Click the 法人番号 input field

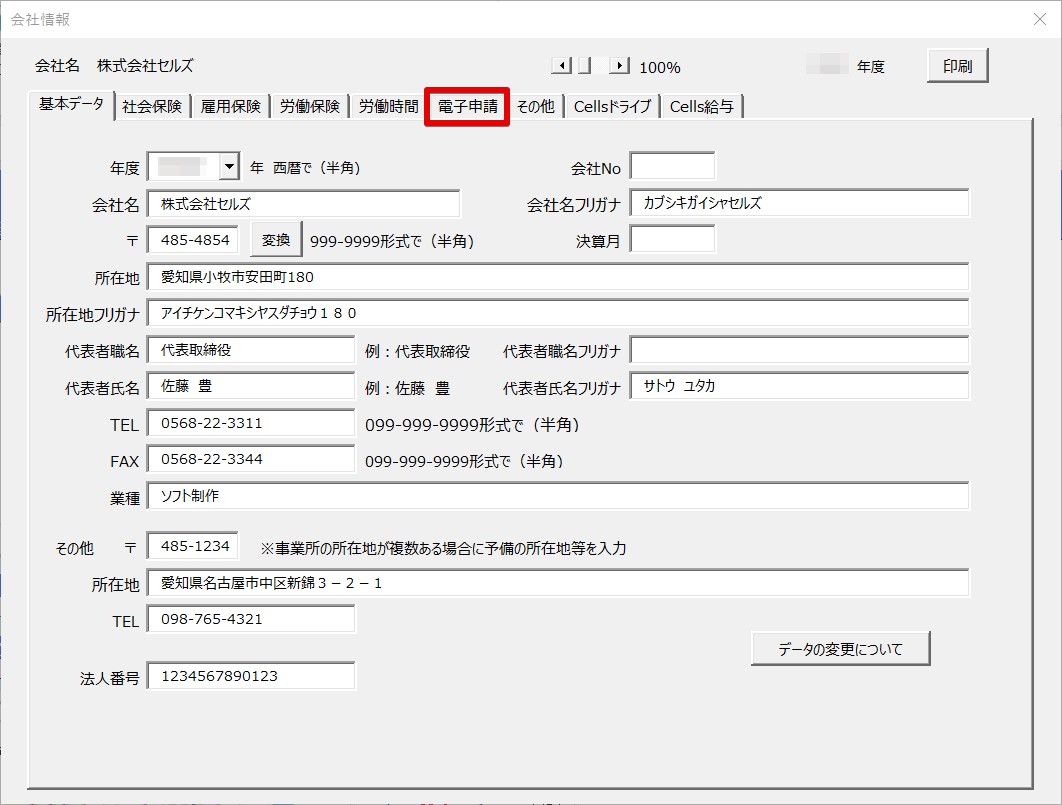[250, 676]
